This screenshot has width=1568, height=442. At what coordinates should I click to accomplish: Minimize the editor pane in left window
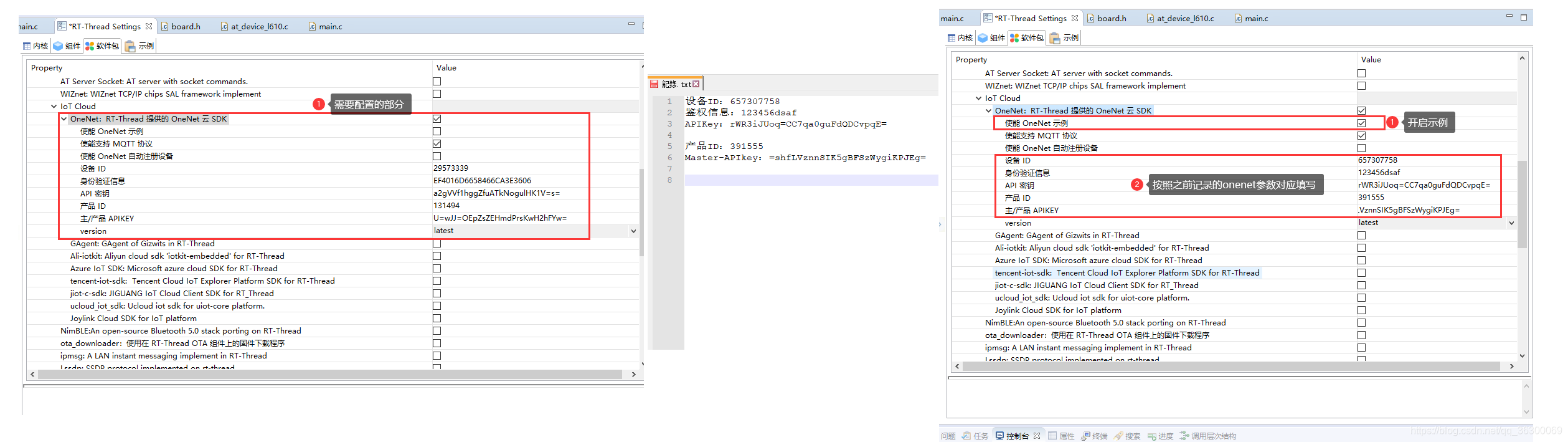[631, 24]
